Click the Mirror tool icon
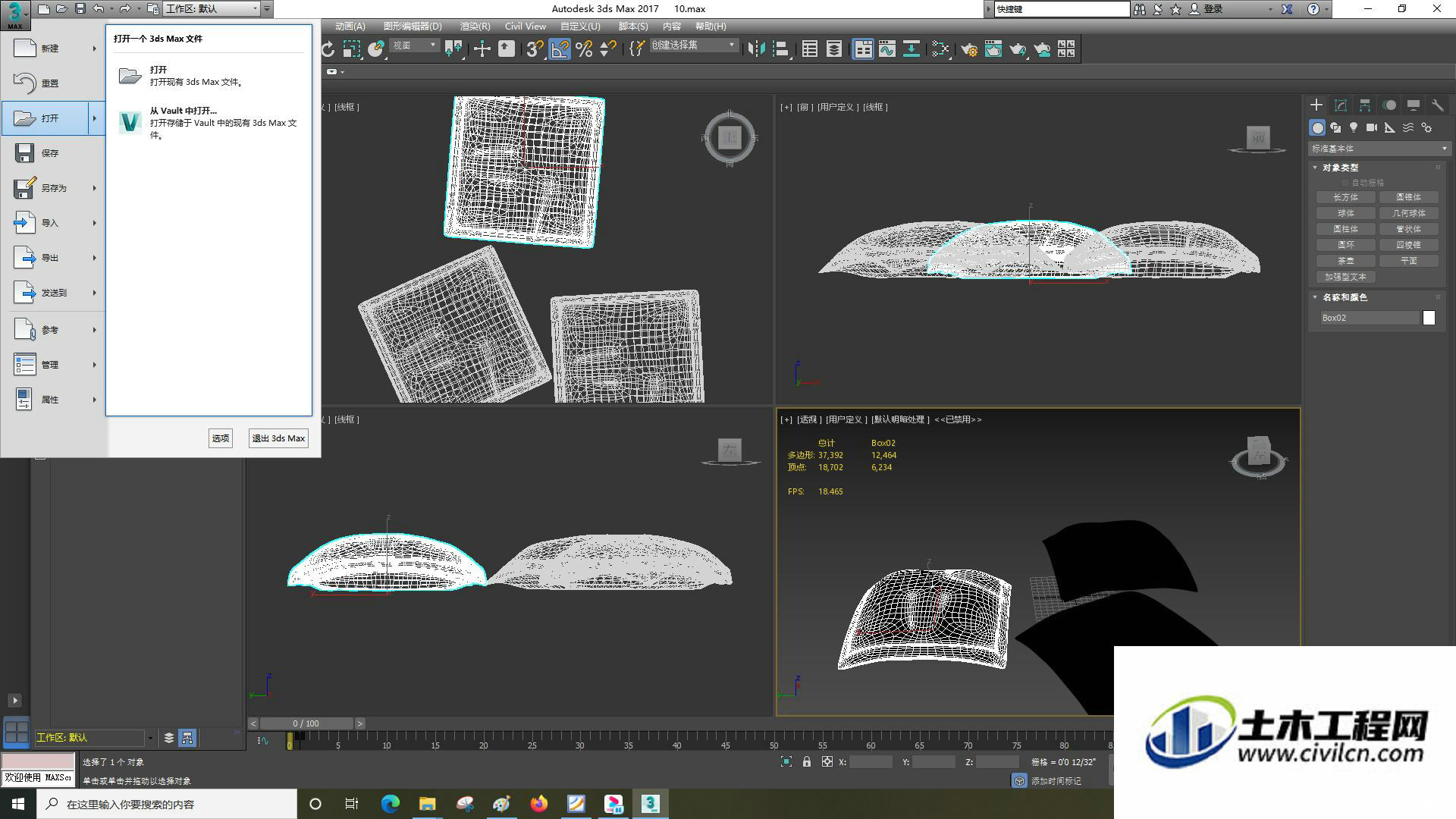This screenshot has height=819, width=1456. coord(756,49)
